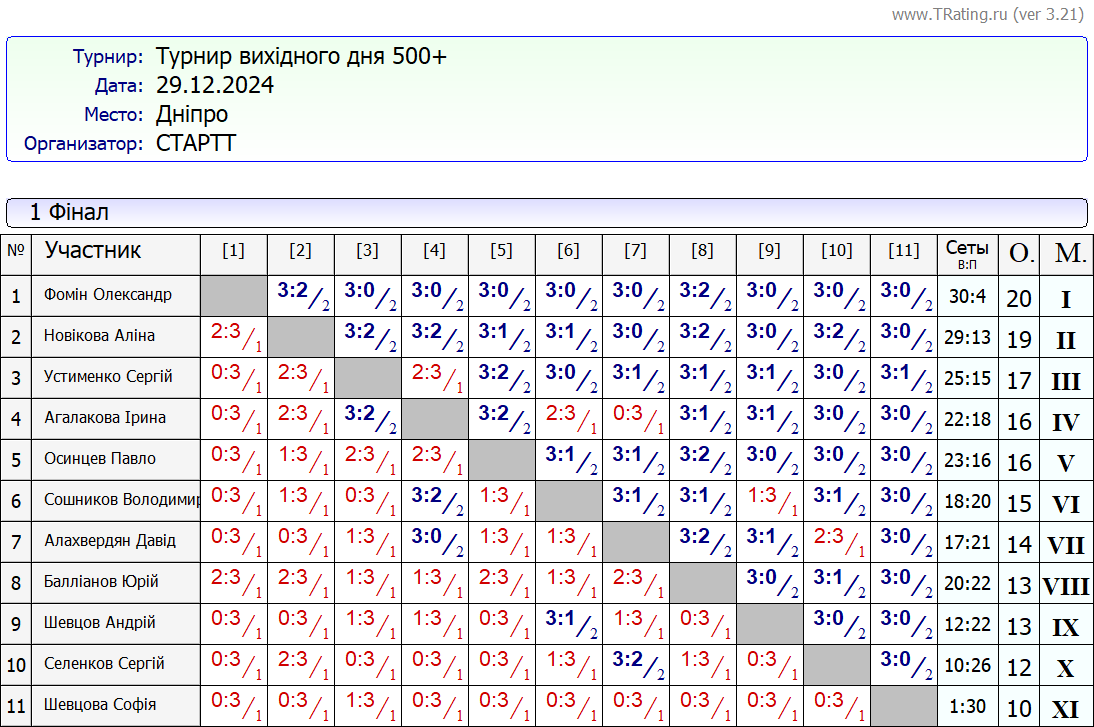
Task: Click Фомін's sets total 30:4
Action: [967, 296]
